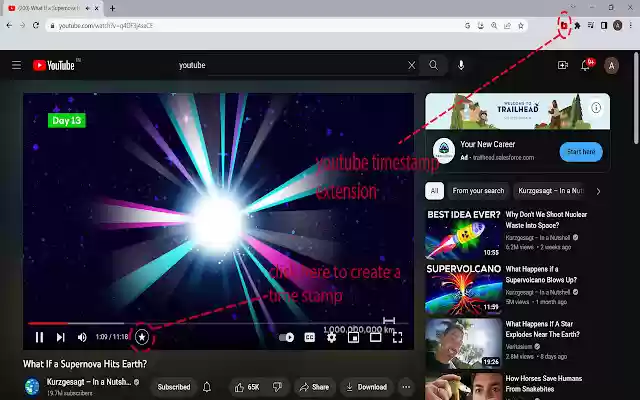Go to YouTube home via logo
Viewport: 640px width, 400px height.
56,65
